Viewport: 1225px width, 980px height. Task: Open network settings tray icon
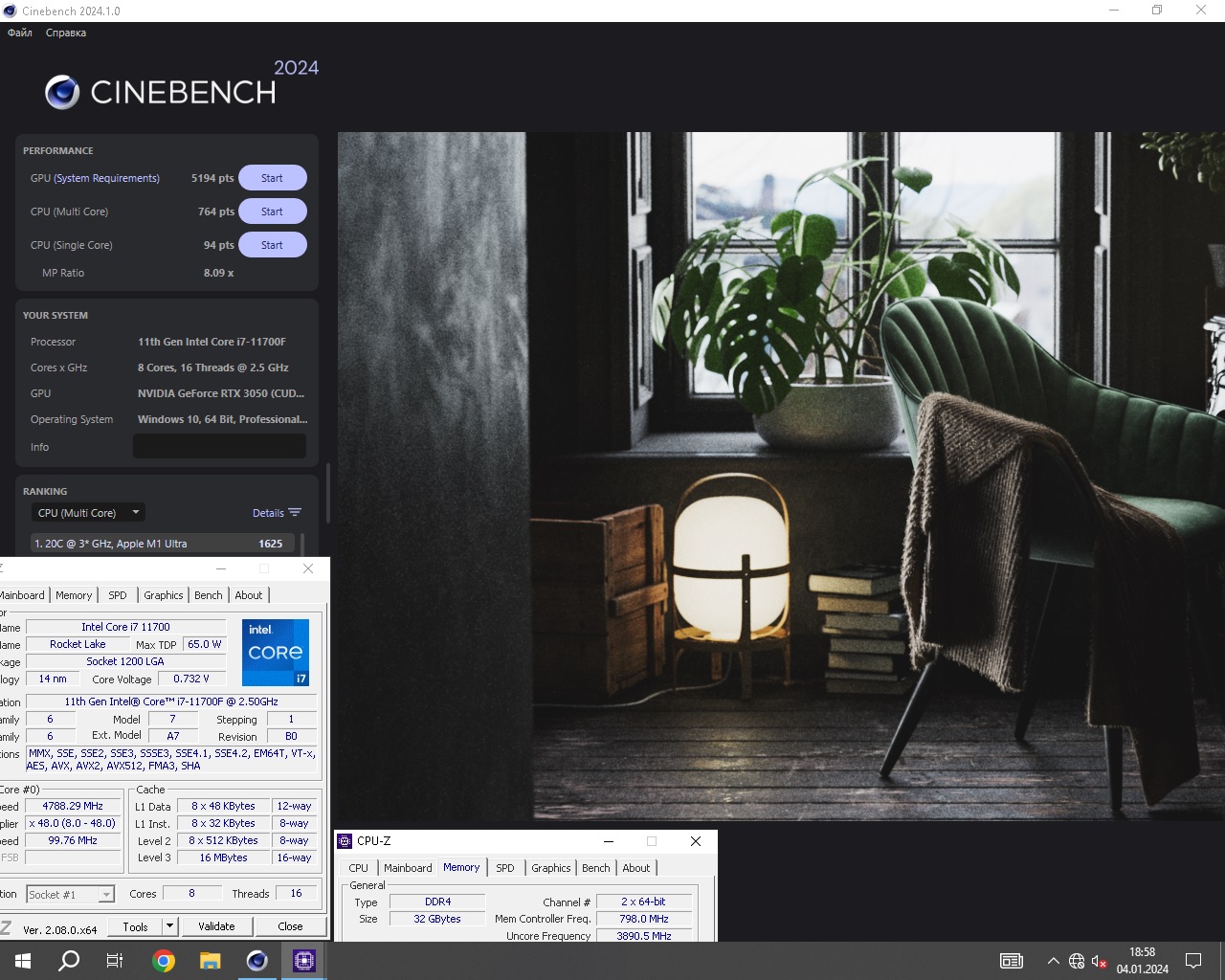point(1077,961)
